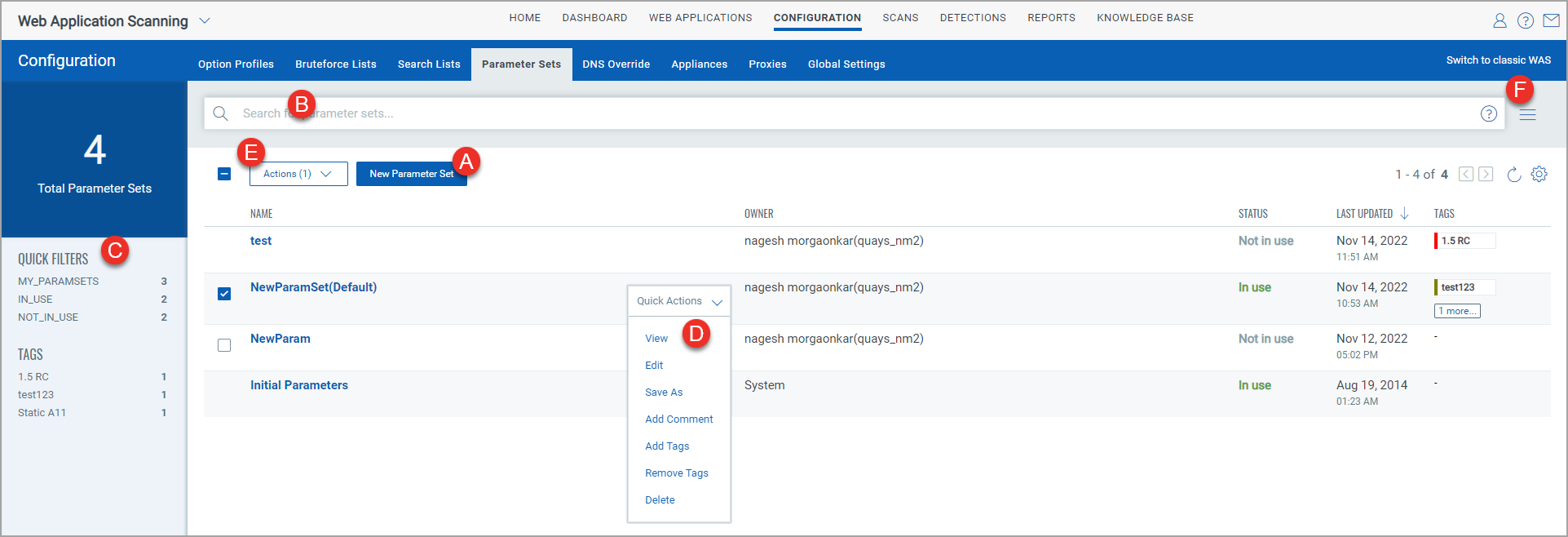
Task: Open KNOWLEDGE BASE menu
Action: (1145, 18)
